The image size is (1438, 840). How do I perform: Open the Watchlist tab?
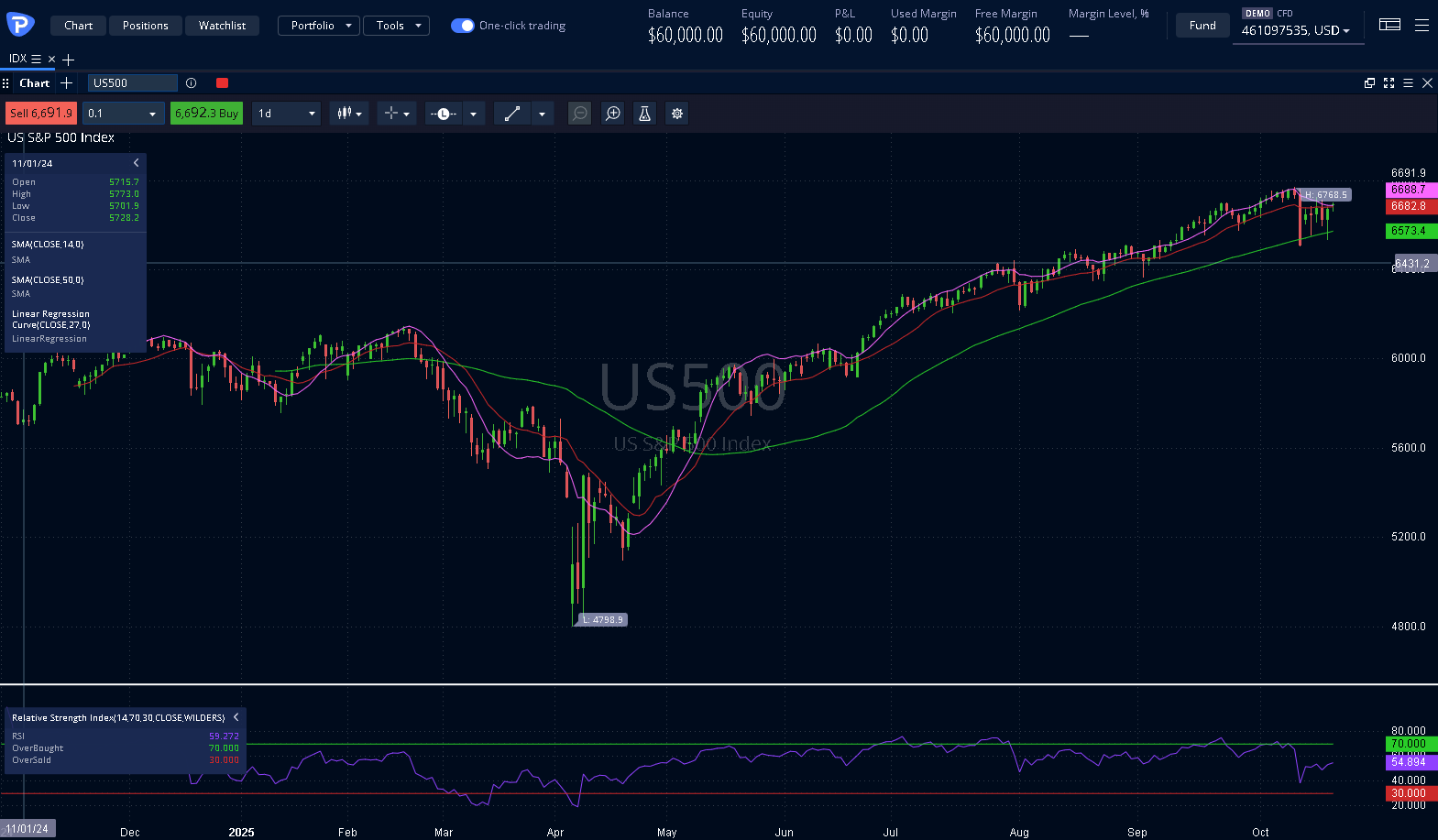tap(222, 26)
